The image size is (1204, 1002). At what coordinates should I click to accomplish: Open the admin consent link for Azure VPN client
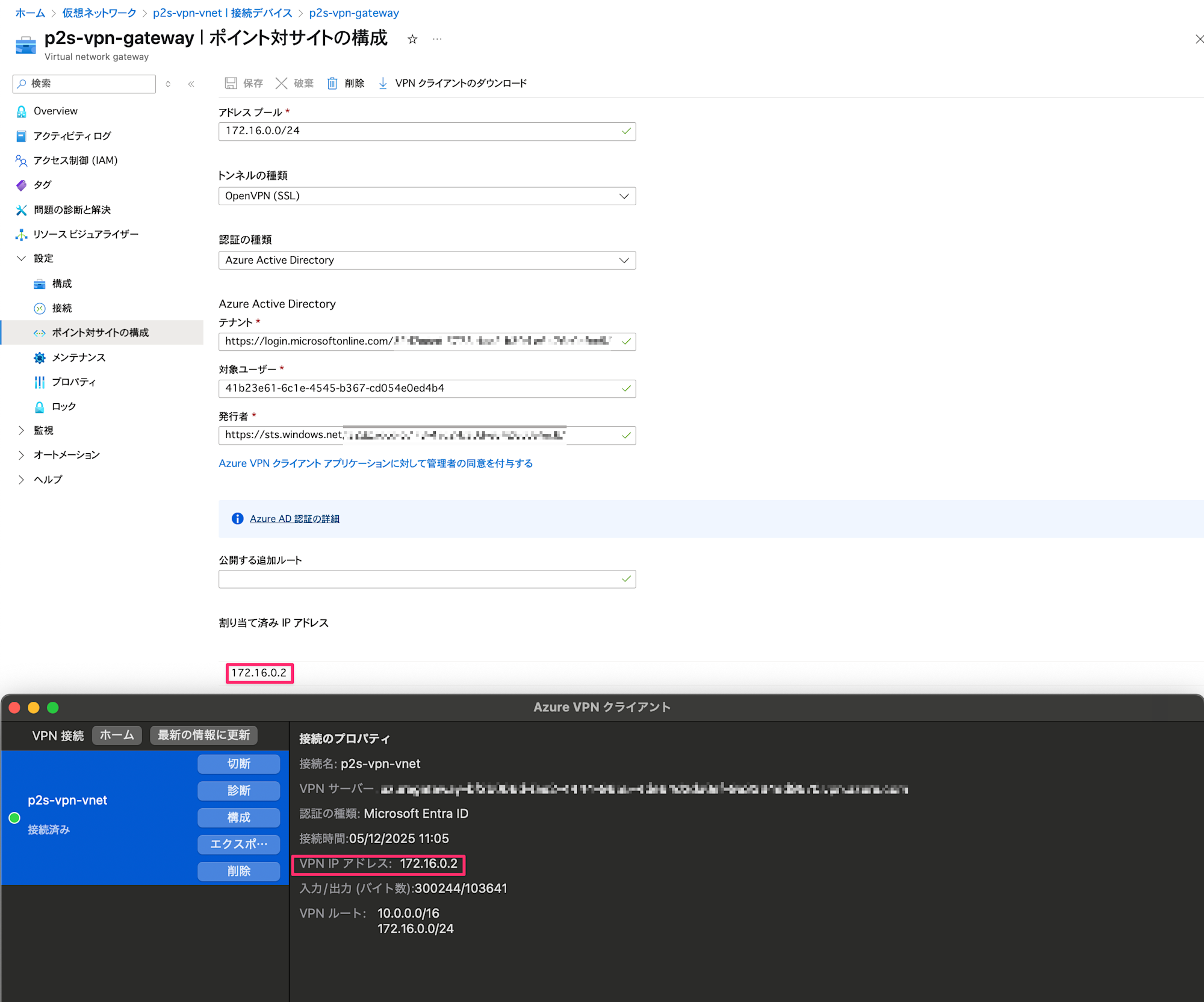click(376, 464)
